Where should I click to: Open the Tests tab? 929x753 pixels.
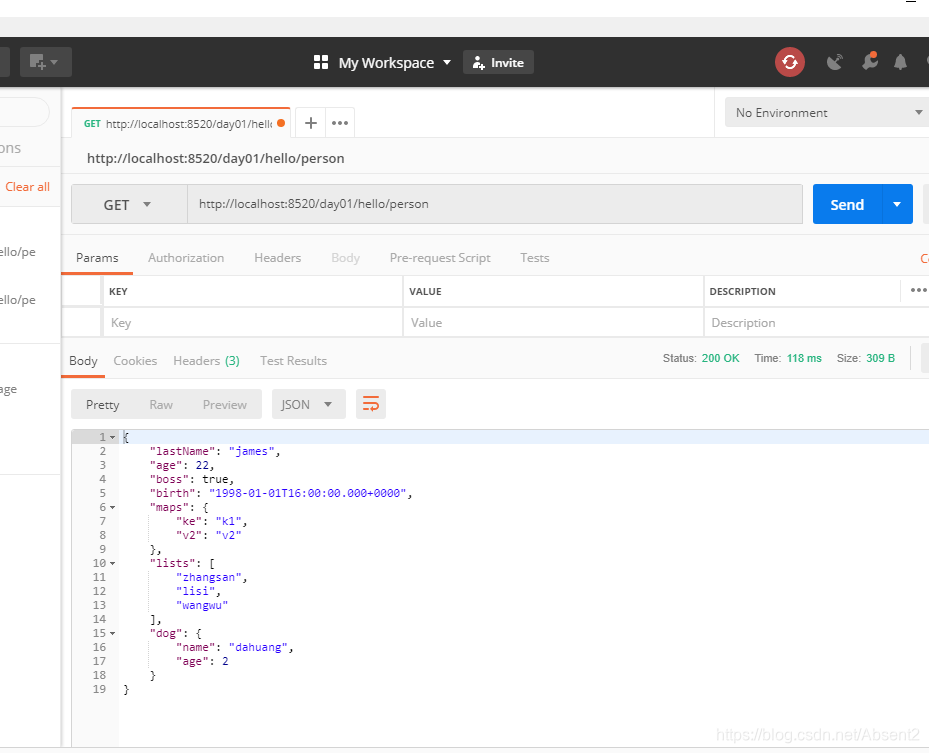[534, 258]
